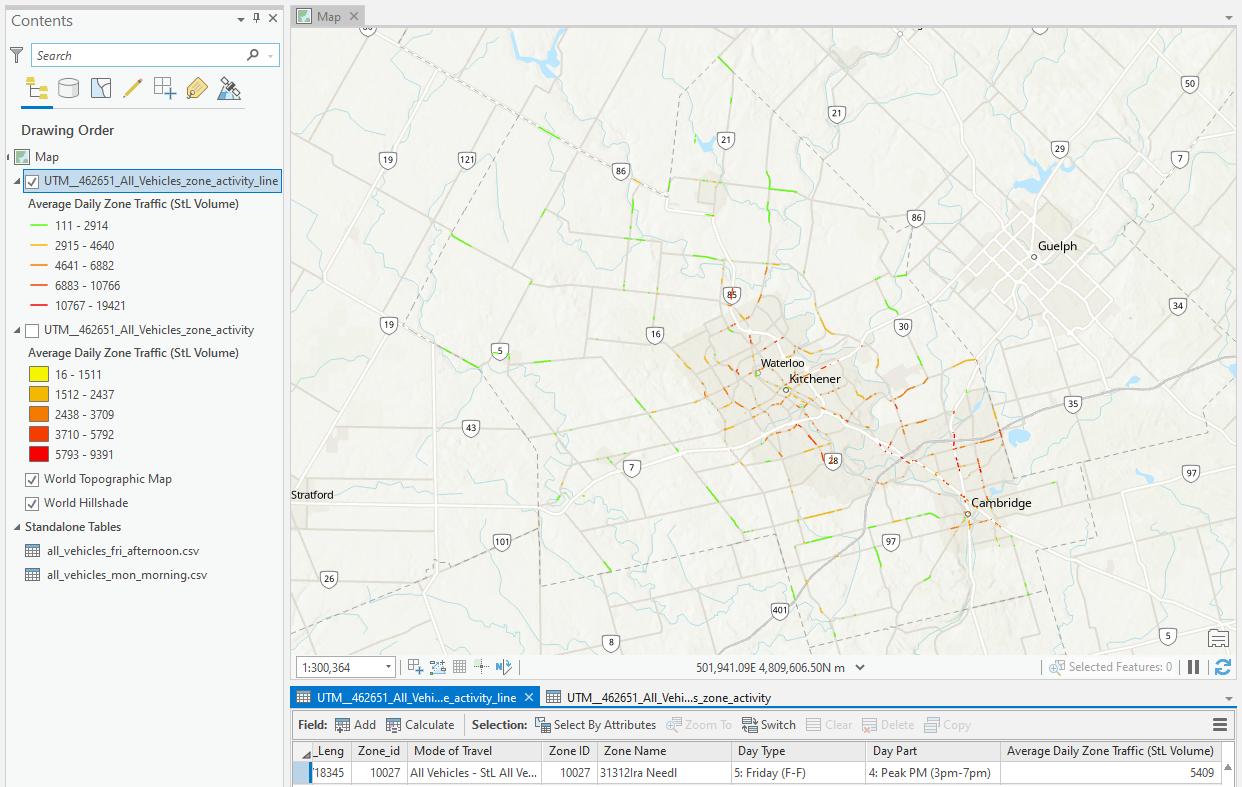
Task: Click the Map view tab
Action: (x=328, y=16)
